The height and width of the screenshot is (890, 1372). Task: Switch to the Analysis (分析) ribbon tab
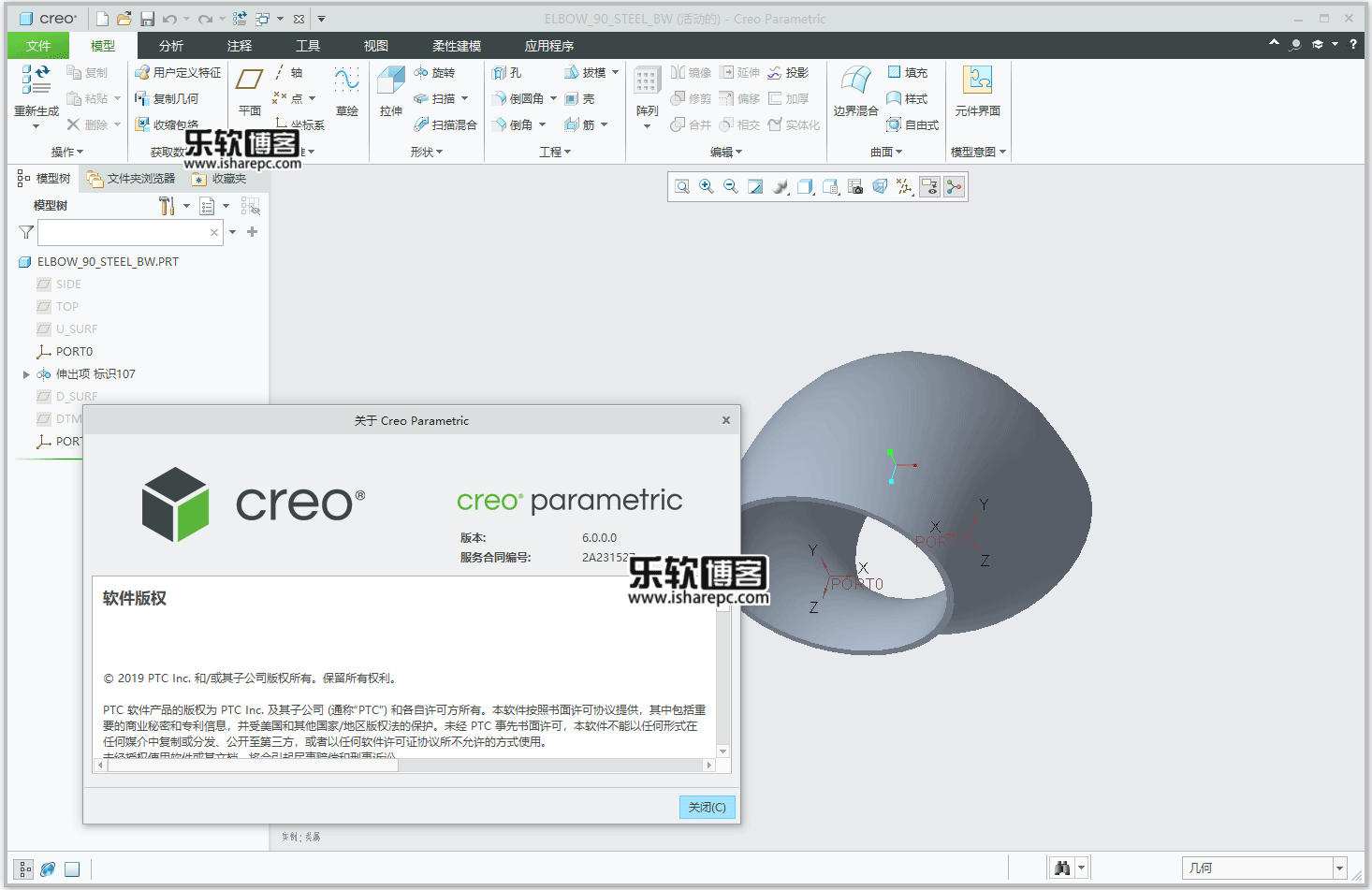point(171,46)
